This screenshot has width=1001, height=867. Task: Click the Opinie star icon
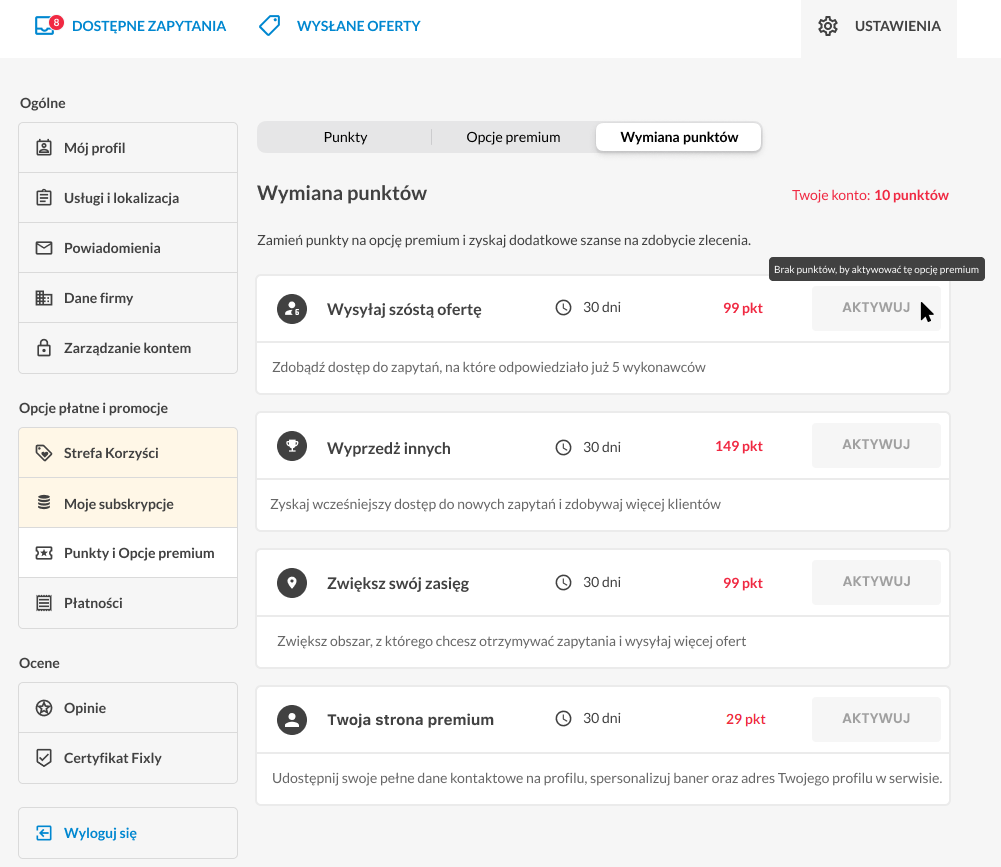[x=43, y=707]
